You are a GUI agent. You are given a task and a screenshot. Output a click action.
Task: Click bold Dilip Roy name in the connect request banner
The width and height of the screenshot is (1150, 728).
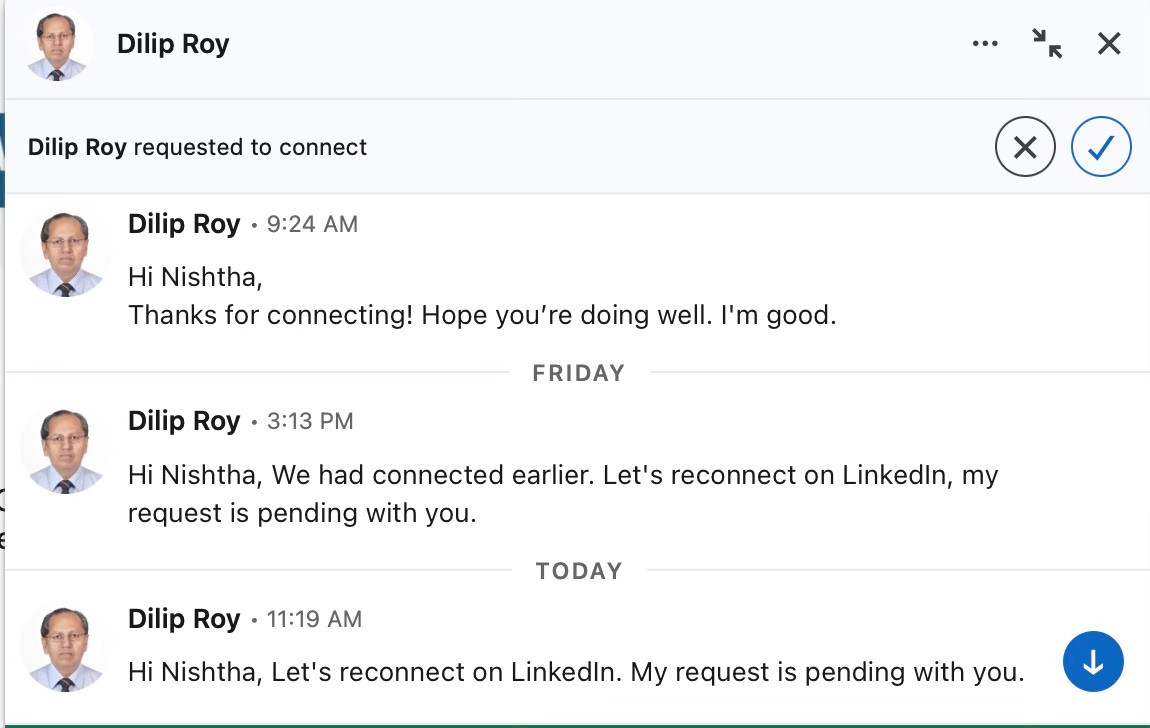pyautogui.click(x=77, y=148)
